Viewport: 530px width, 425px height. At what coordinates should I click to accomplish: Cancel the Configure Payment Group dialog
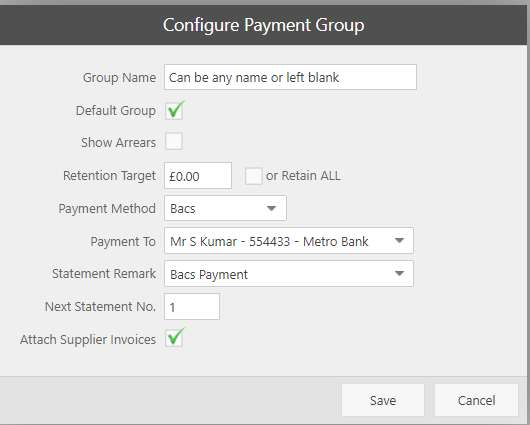476,400
